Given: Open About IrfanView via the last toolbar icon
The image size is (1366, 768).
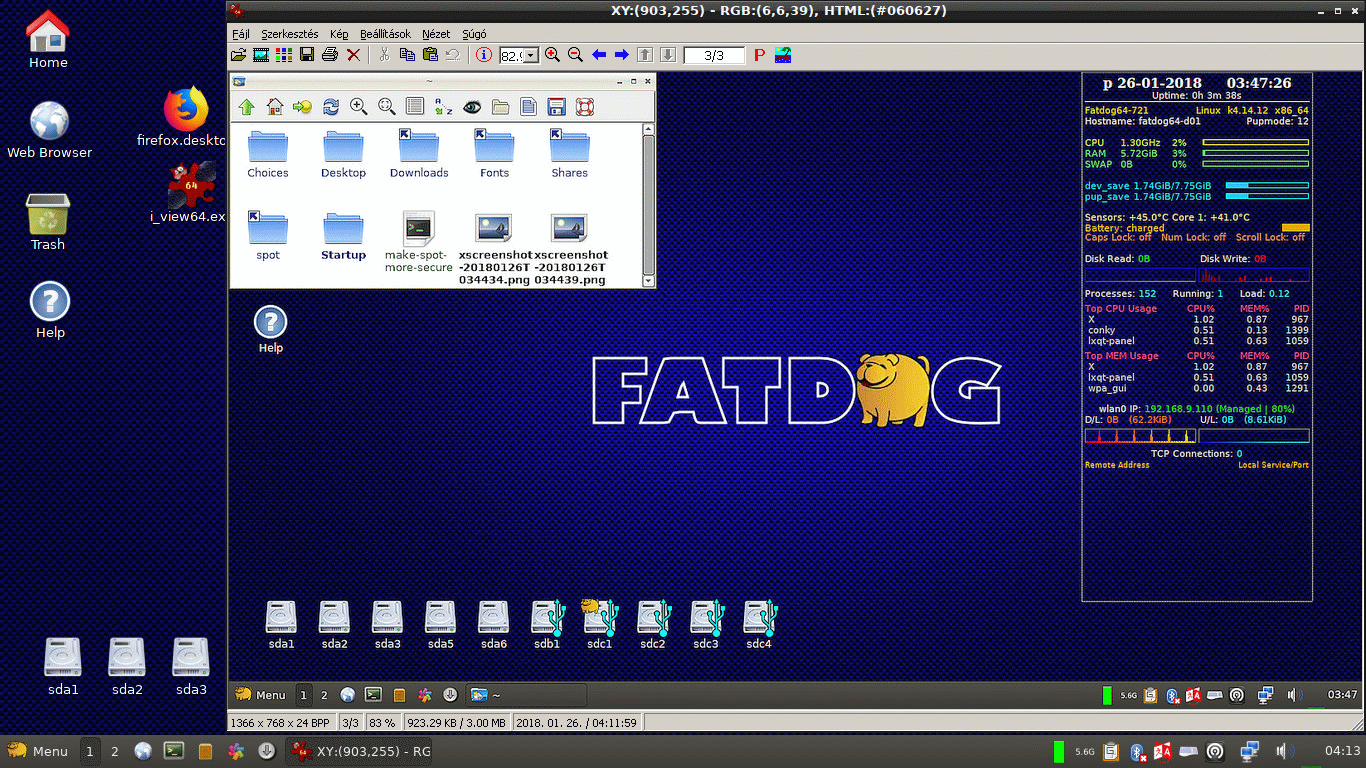Looking at the screenshot, I should (783, 55).
